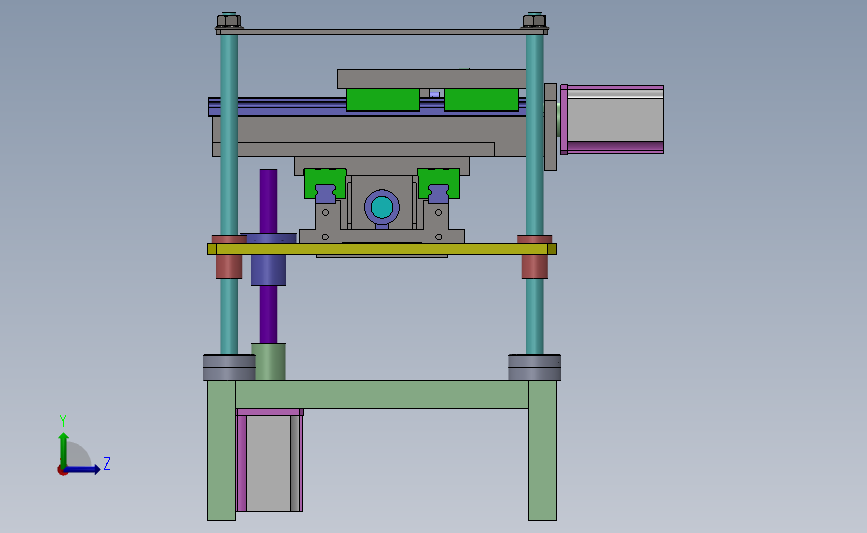The image size is (867, 533).
Task: Pick the top-left hex nut
Action: [229, 20]
